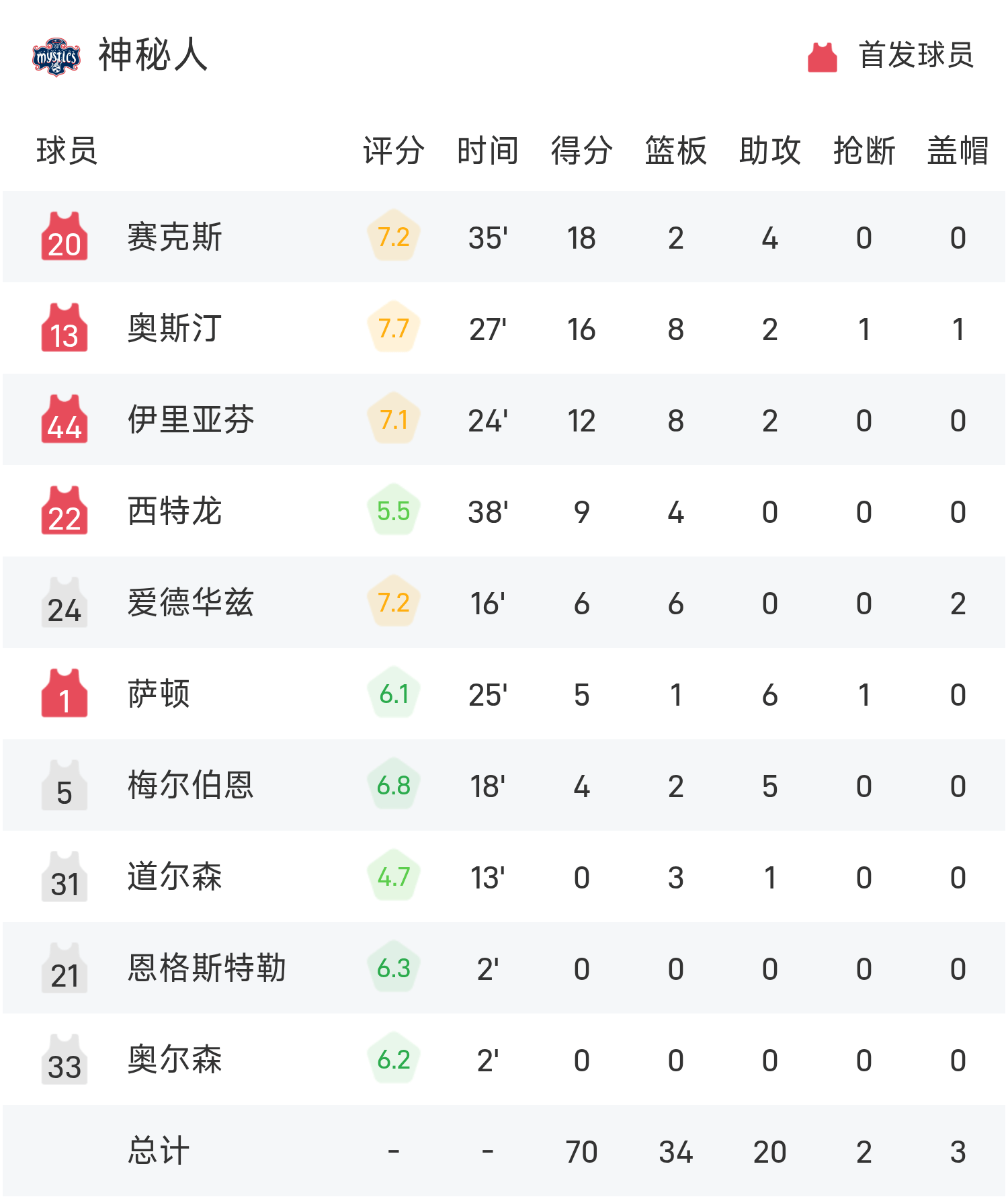Tap the number 44 jersey icon

pyautogui.click(x=65, y=419)
